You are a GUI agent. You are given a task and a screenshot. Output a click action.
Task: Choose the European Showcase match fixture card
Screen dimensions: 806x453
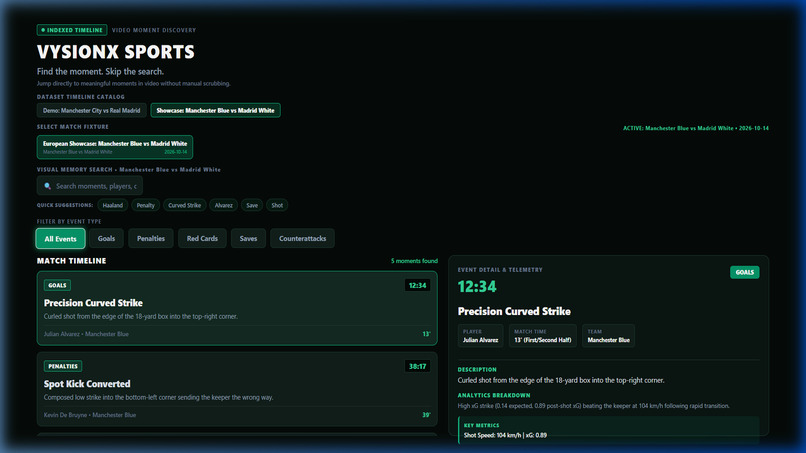tap(115, 147)
